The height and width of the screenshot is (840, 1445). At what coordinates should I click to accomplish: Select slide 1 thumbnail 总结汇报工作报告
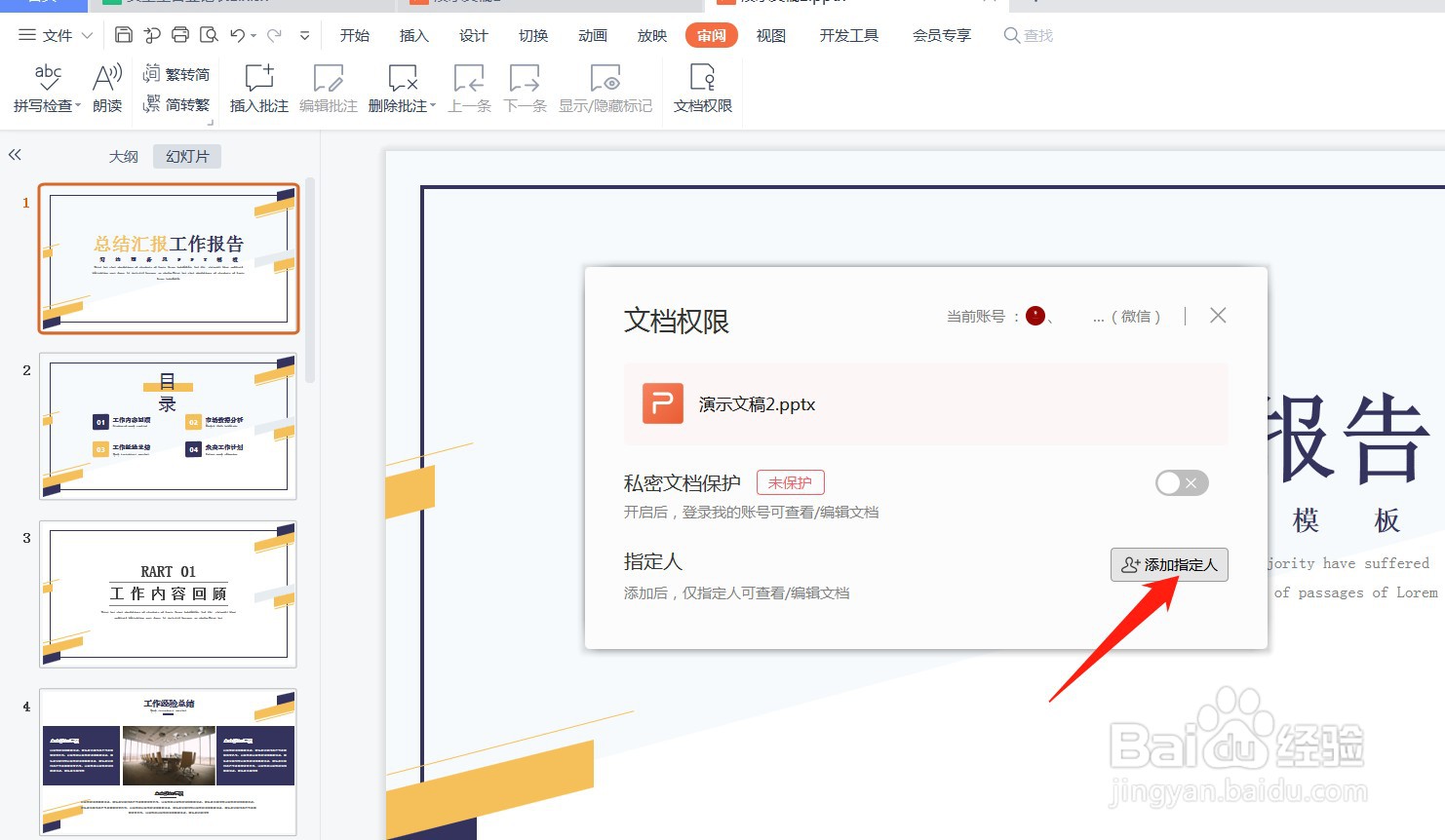(x=169, y=258)
